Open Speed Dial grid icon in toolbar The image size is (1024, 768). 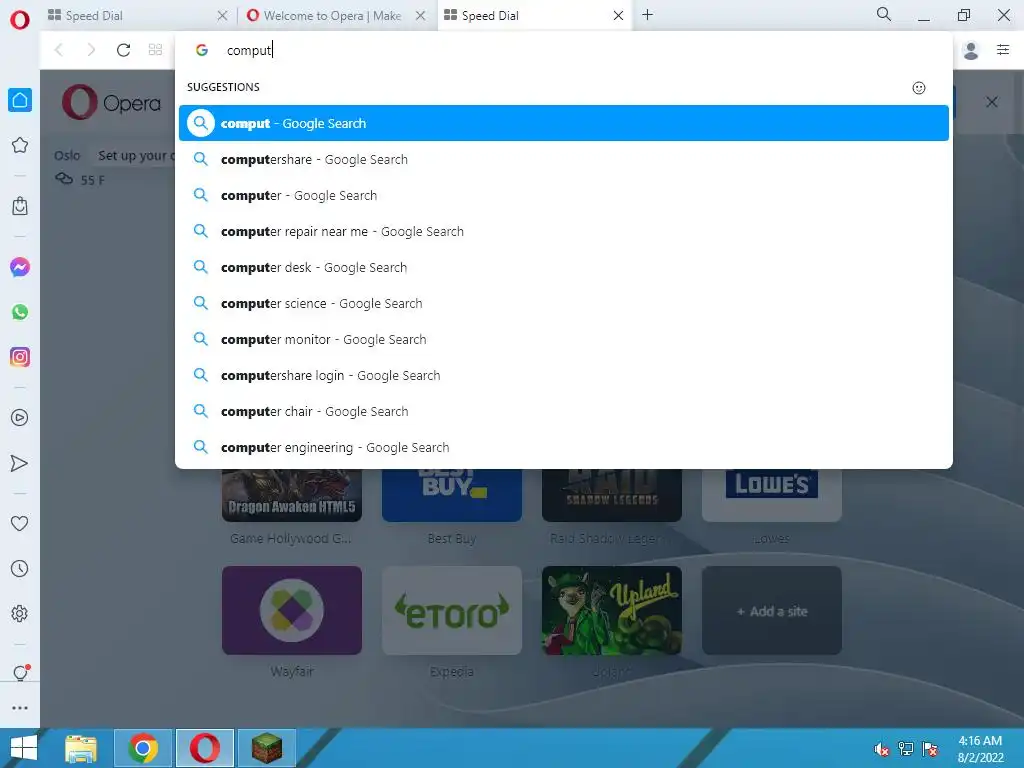point(155,50)
